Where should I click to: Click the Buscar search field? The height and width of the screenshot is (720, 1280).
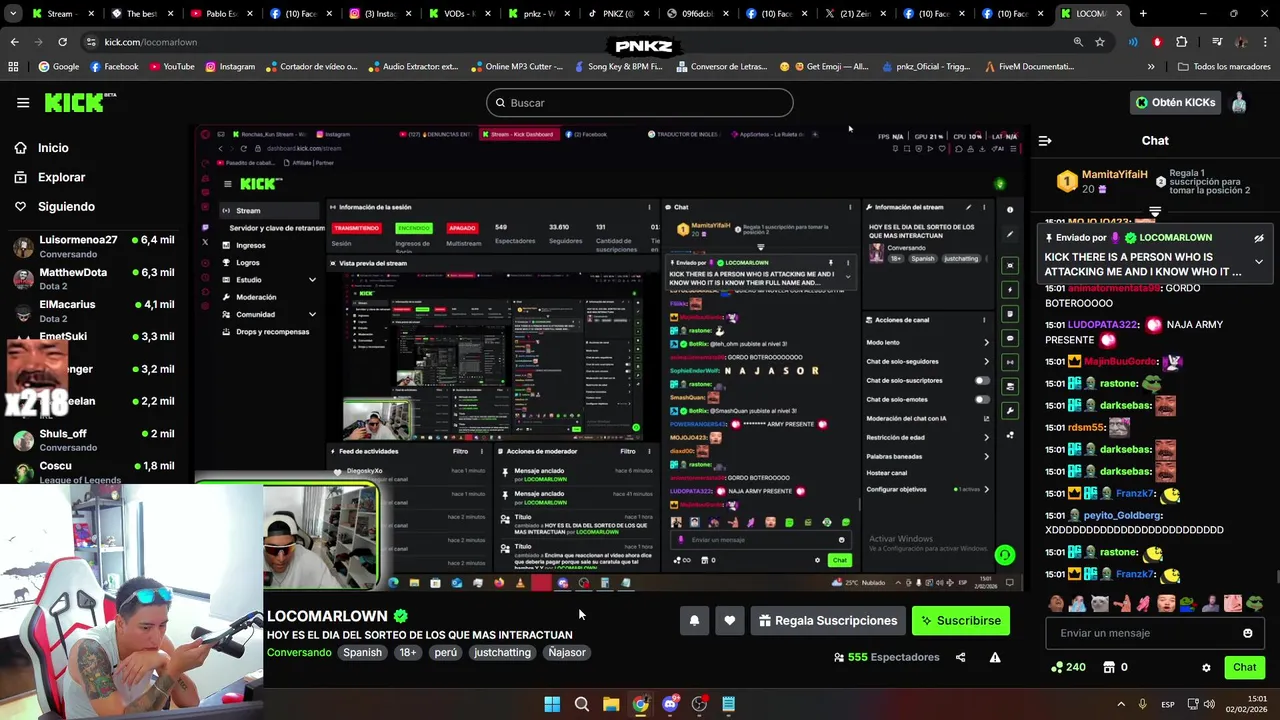(640, 103)
